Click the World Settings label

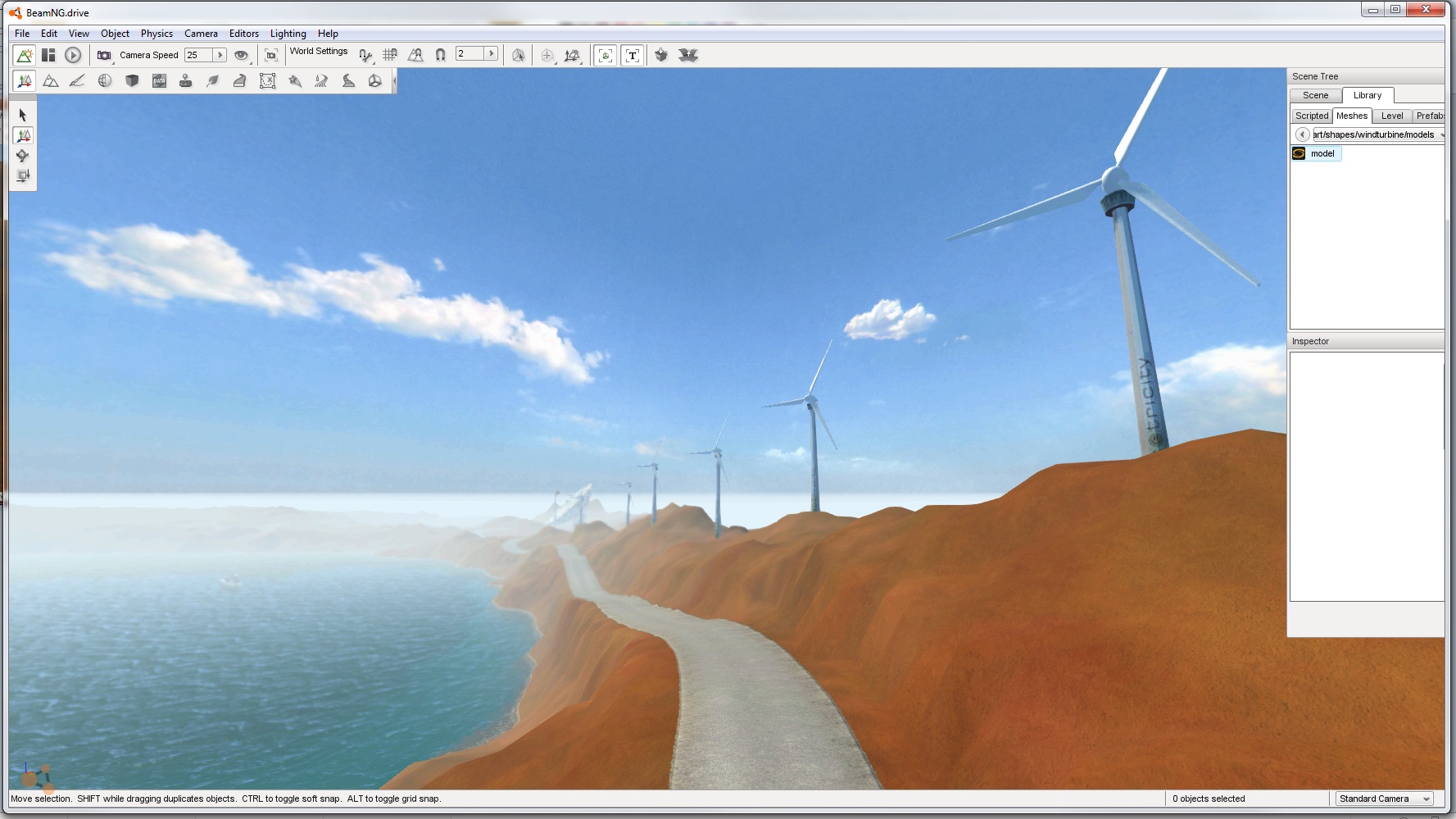click(319, 51)
